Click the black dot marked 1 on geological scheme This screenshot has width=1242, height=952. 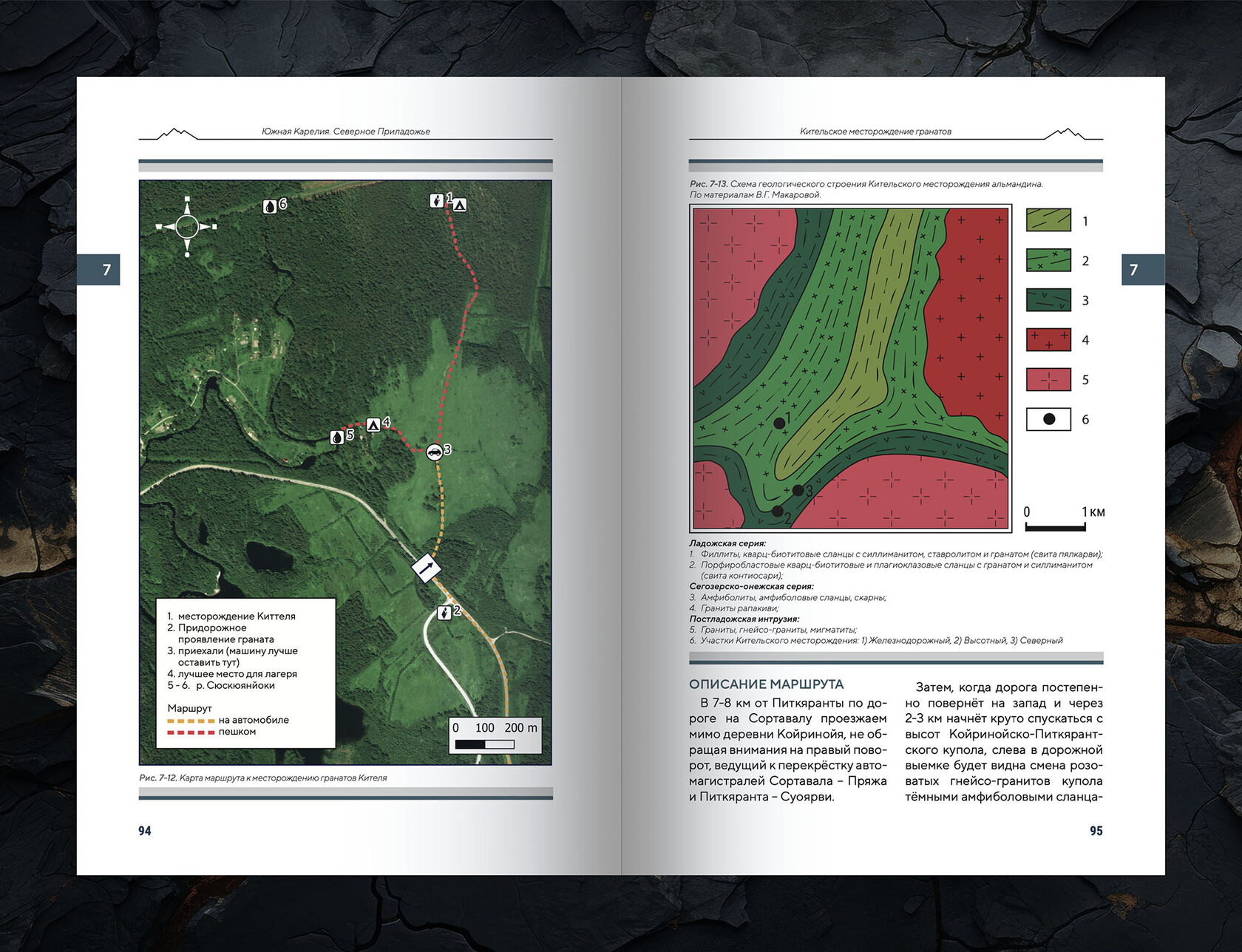pos(779,424)
